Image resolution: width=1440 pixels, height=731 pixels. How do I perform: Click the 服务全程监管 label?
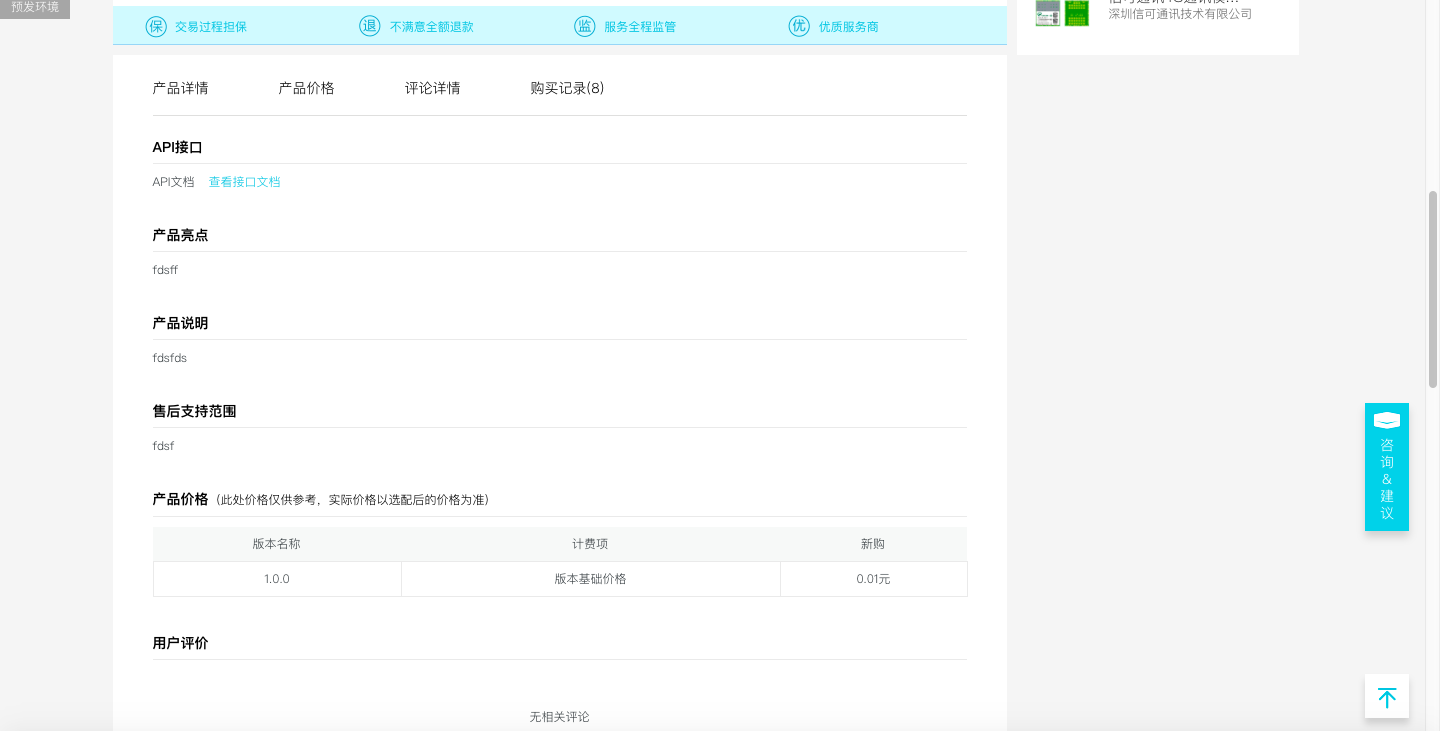[640, 27]
